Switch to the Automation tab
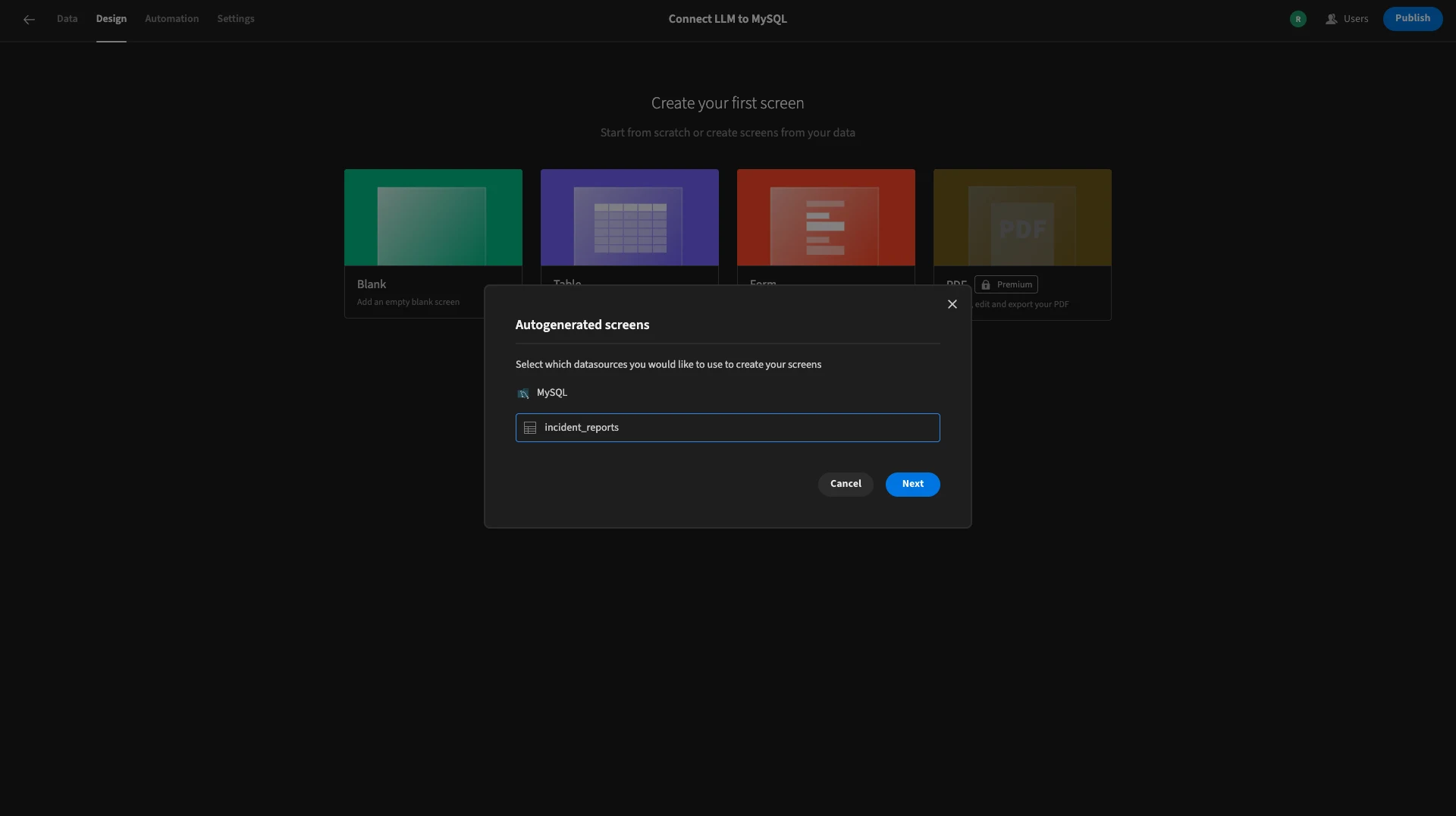Image resolution: width=1456 pixels, height=816 pixels. click(x=171, y=19)
